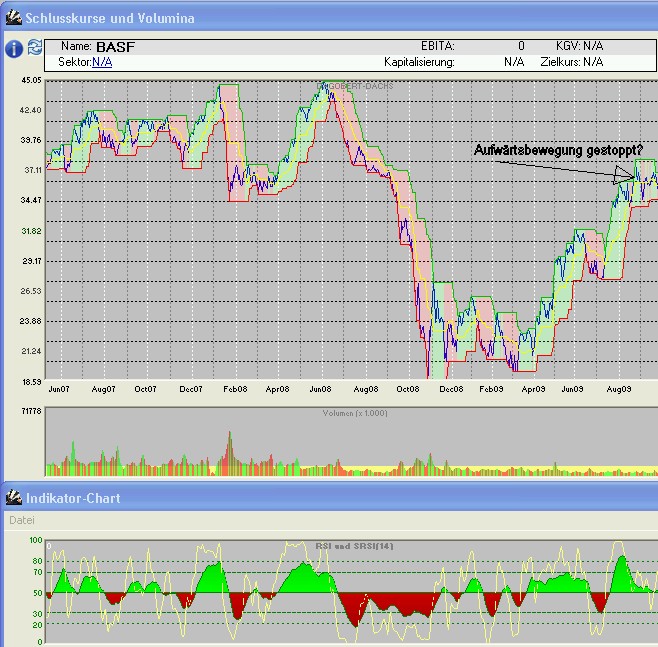
Task: Click the RSI und SRSI(14) chart title
Action: pyautogui.click(x=355, y=546)
